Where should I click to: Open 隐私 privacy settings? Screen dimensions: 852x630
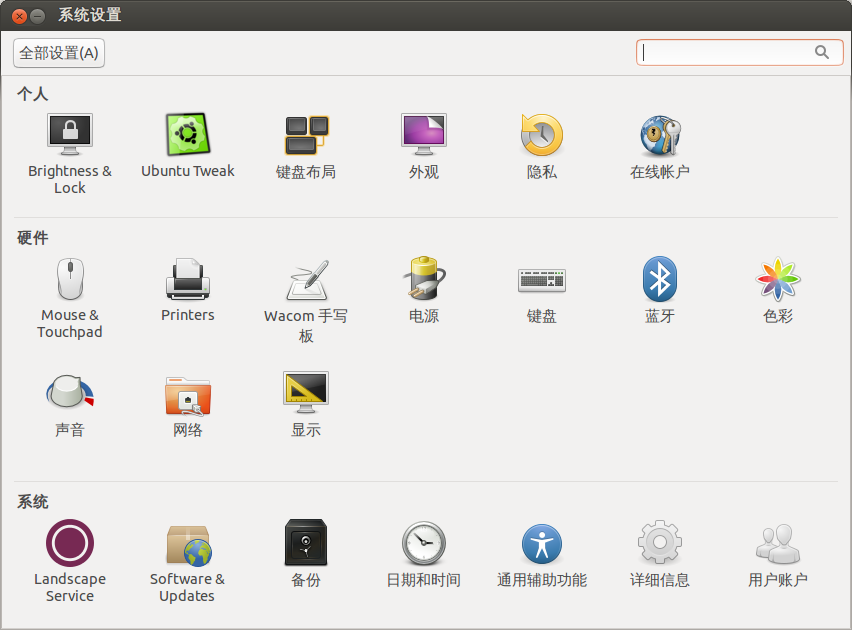click(542, 146)
